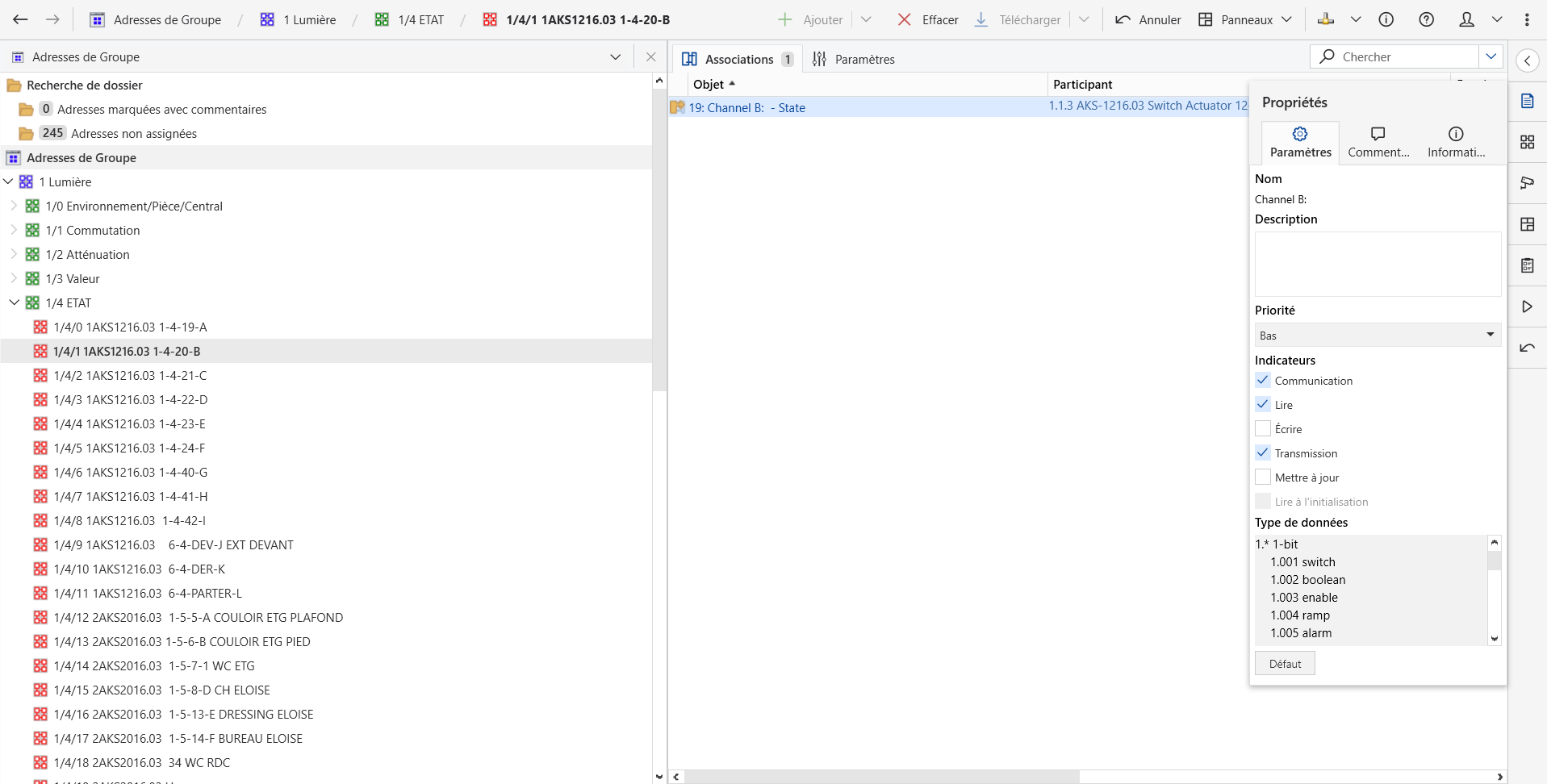Screen dimensions: 1547x784
Task: Enable the Écrire indicator checkbox
Action: point(1263,428)
